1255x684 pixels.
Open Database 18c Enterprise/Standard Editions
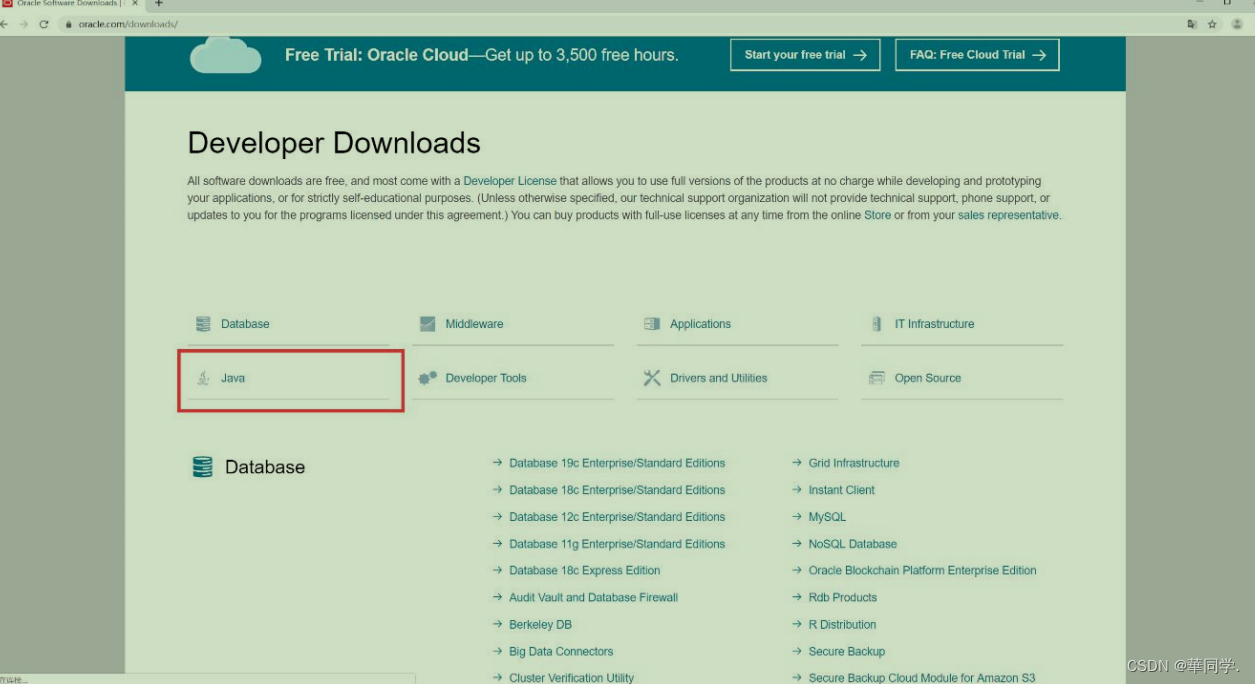tap(617, 490)
